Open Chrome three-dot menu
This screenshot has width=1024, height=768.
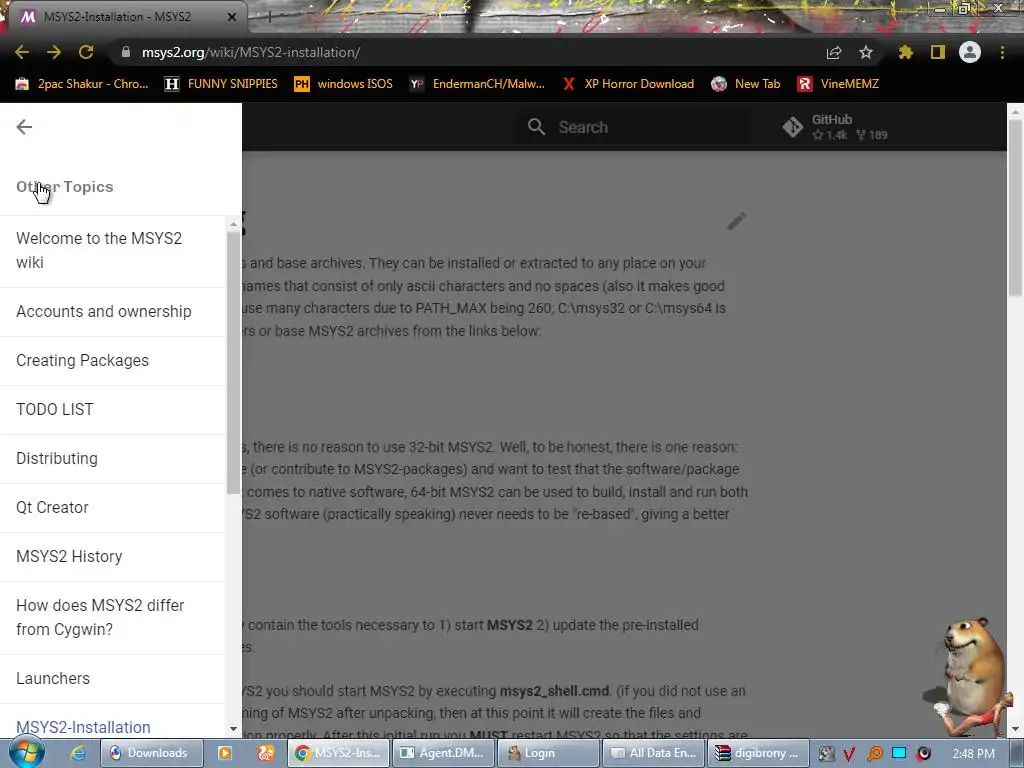click(1002, 52)
